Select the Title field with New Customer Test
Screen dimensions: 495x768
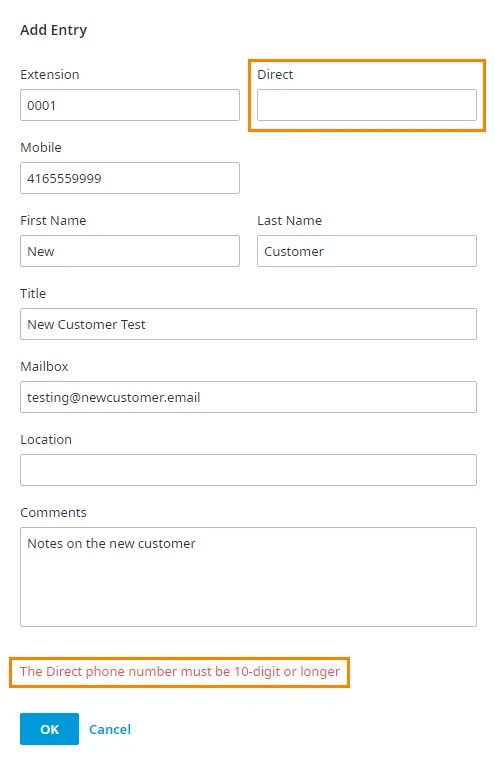click(x=248, y=324)
